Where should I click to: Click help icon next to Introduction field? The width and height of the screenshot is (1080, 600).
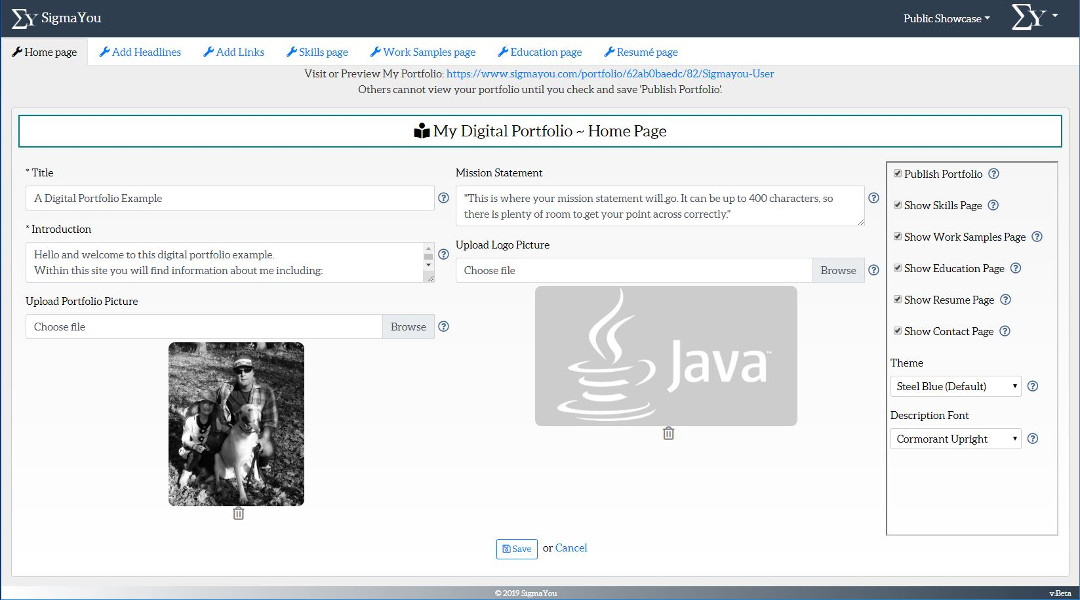(x=444, y=254)
